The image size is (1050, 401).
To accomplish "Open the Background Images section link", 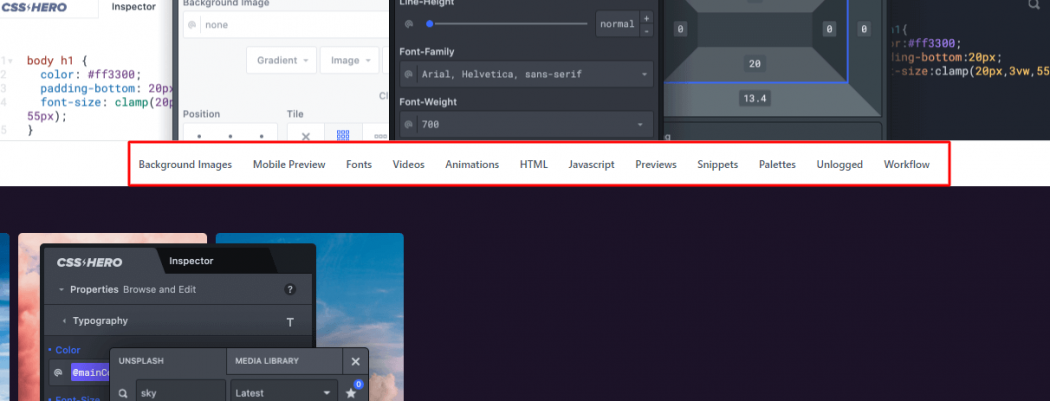I will pyautogui.click(x=185, y=164).
